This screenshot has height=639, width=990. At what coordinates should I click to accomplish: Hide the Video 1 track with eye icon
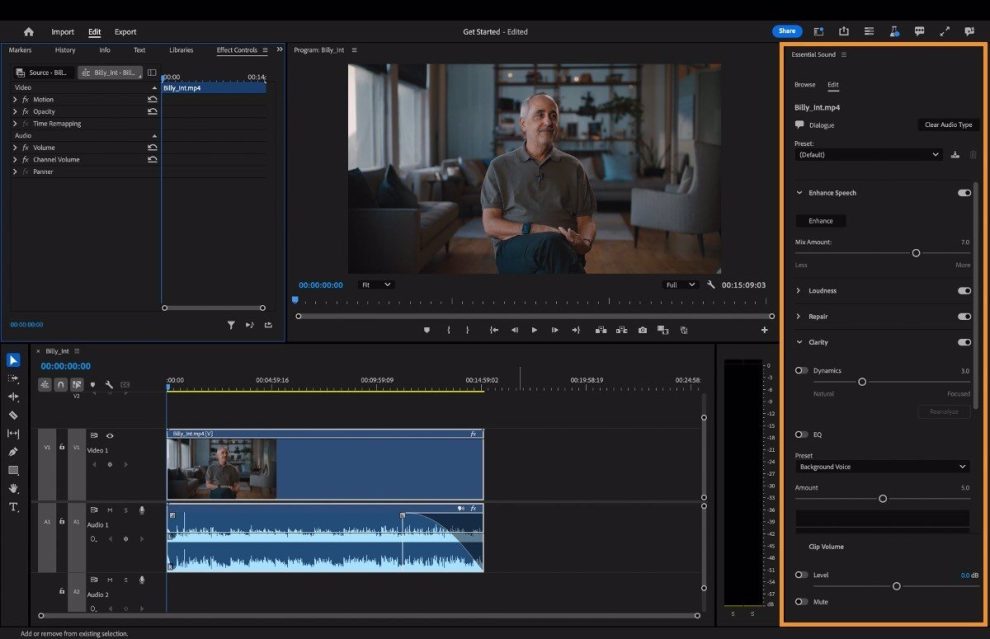tap(110, 436)
